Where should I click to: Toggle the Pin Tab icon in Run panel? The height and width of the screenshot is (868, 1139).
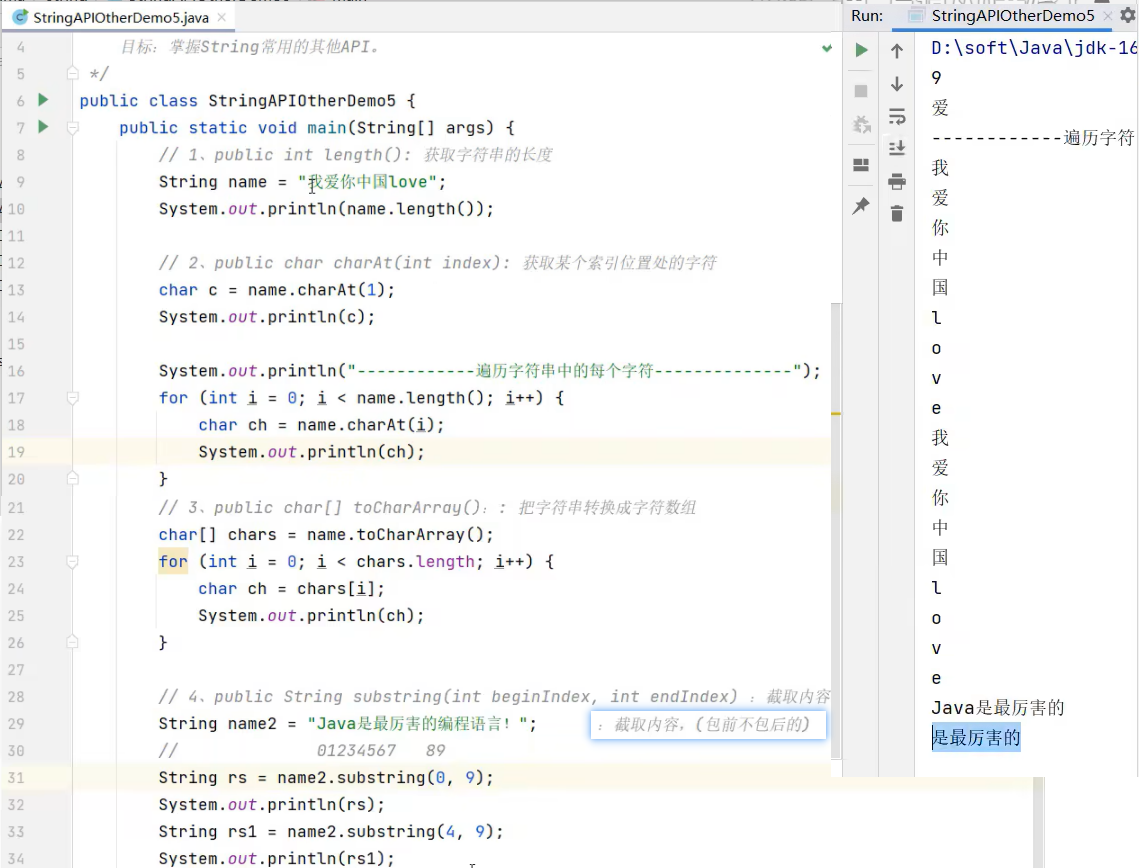861,205
